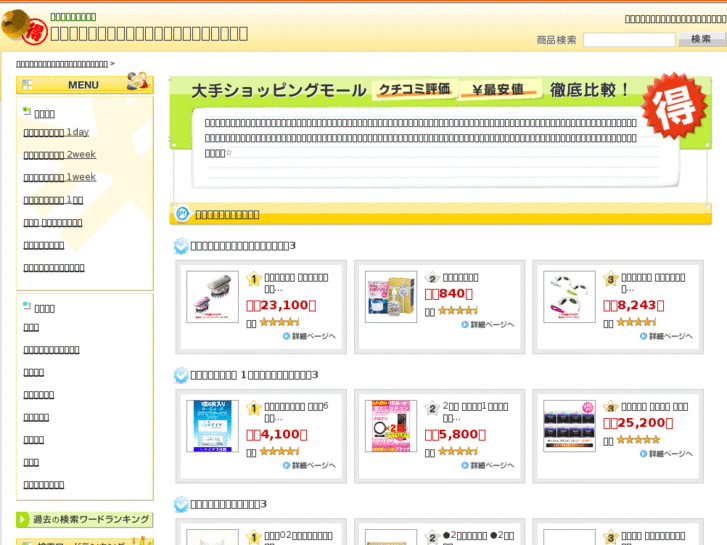The height and width of the screenshot is (545, 727).
Task: Click the red 得 starburst badge on banner
Action: click(675, 106)
